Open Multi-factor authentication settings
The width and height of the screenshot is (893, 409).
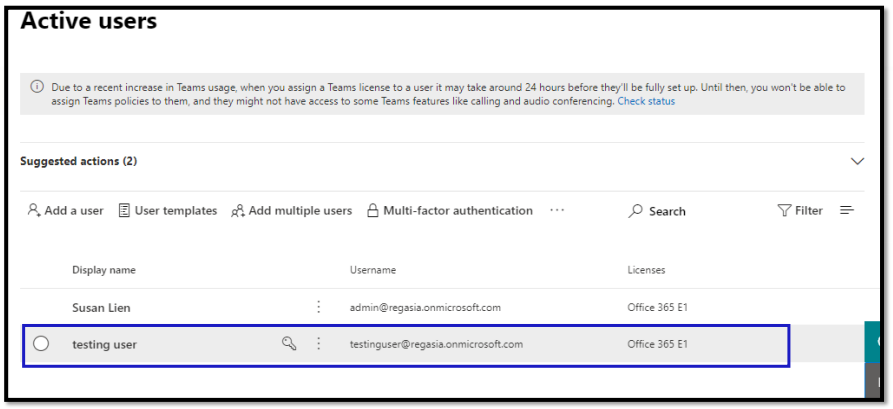point(449,211)
